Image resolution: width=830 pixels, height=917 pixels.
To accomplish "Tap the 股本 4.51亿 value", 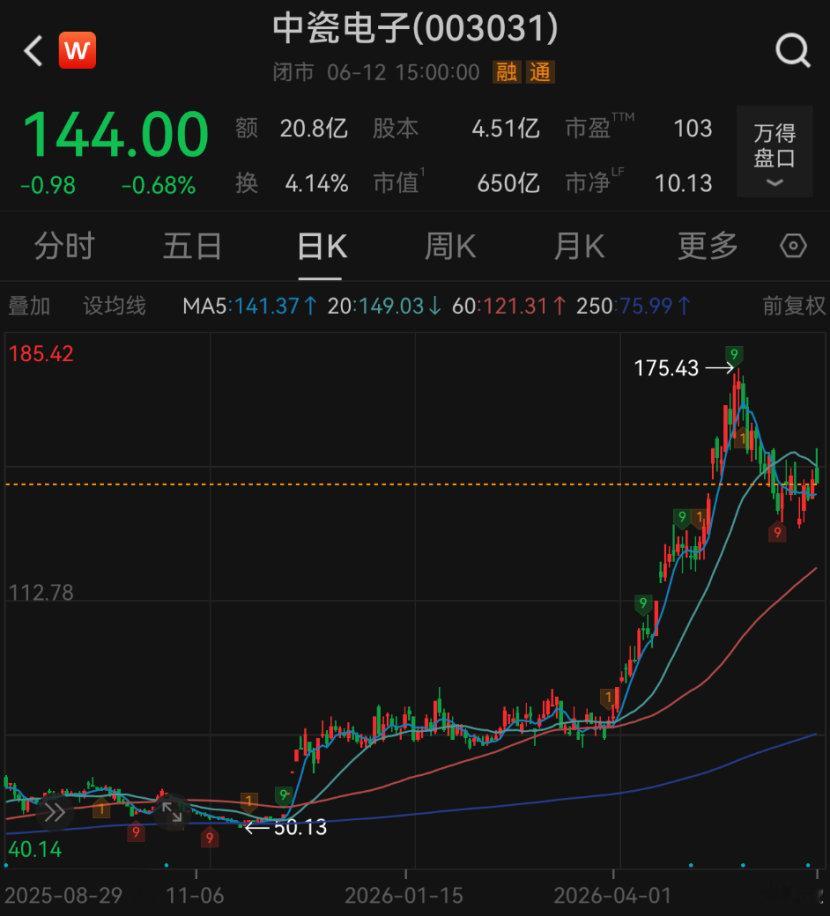I will click(x=505, y=128).
